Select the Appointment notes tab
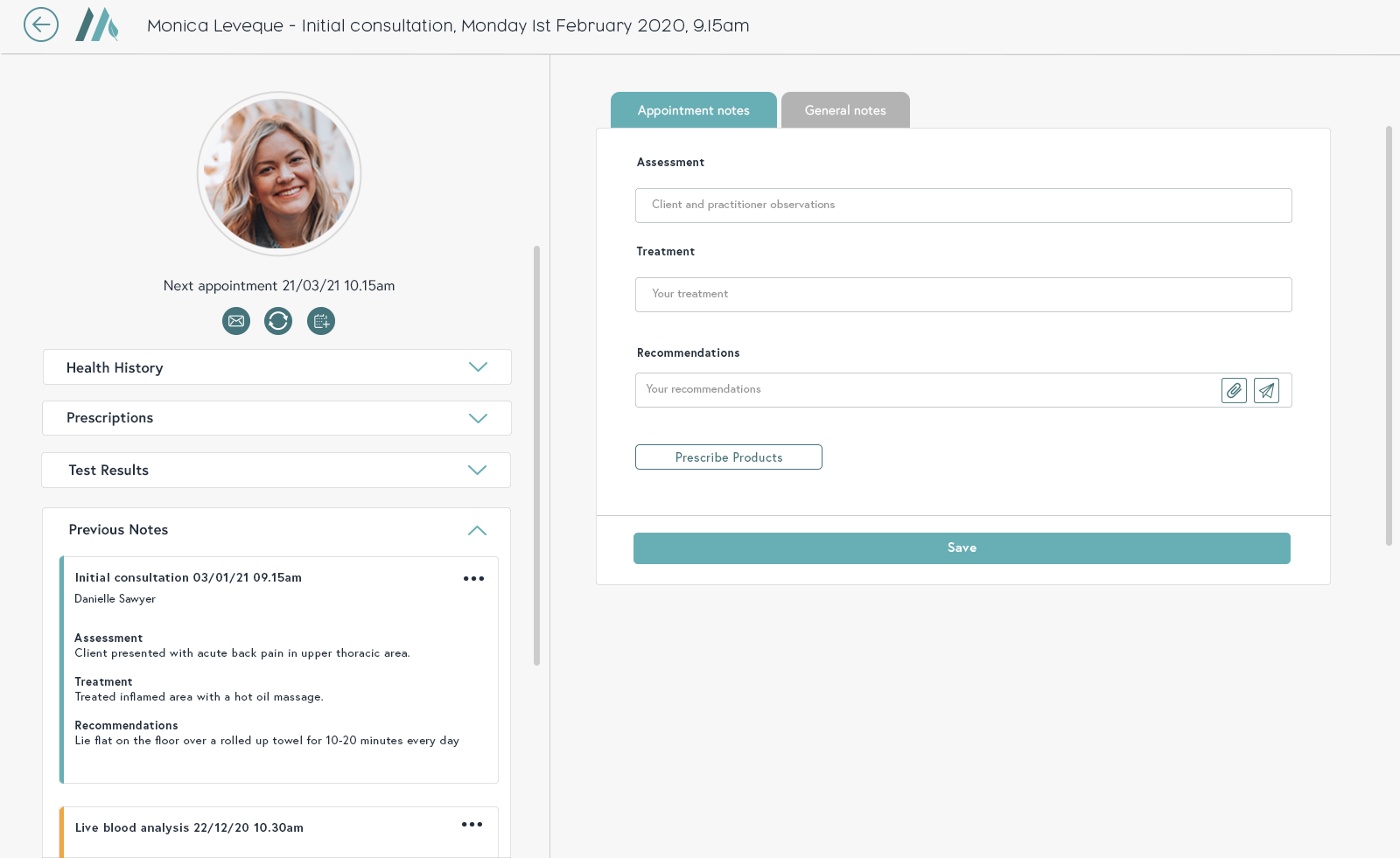Image resolution: width=1400 pixels, height=858 pixels. (693, 110)
